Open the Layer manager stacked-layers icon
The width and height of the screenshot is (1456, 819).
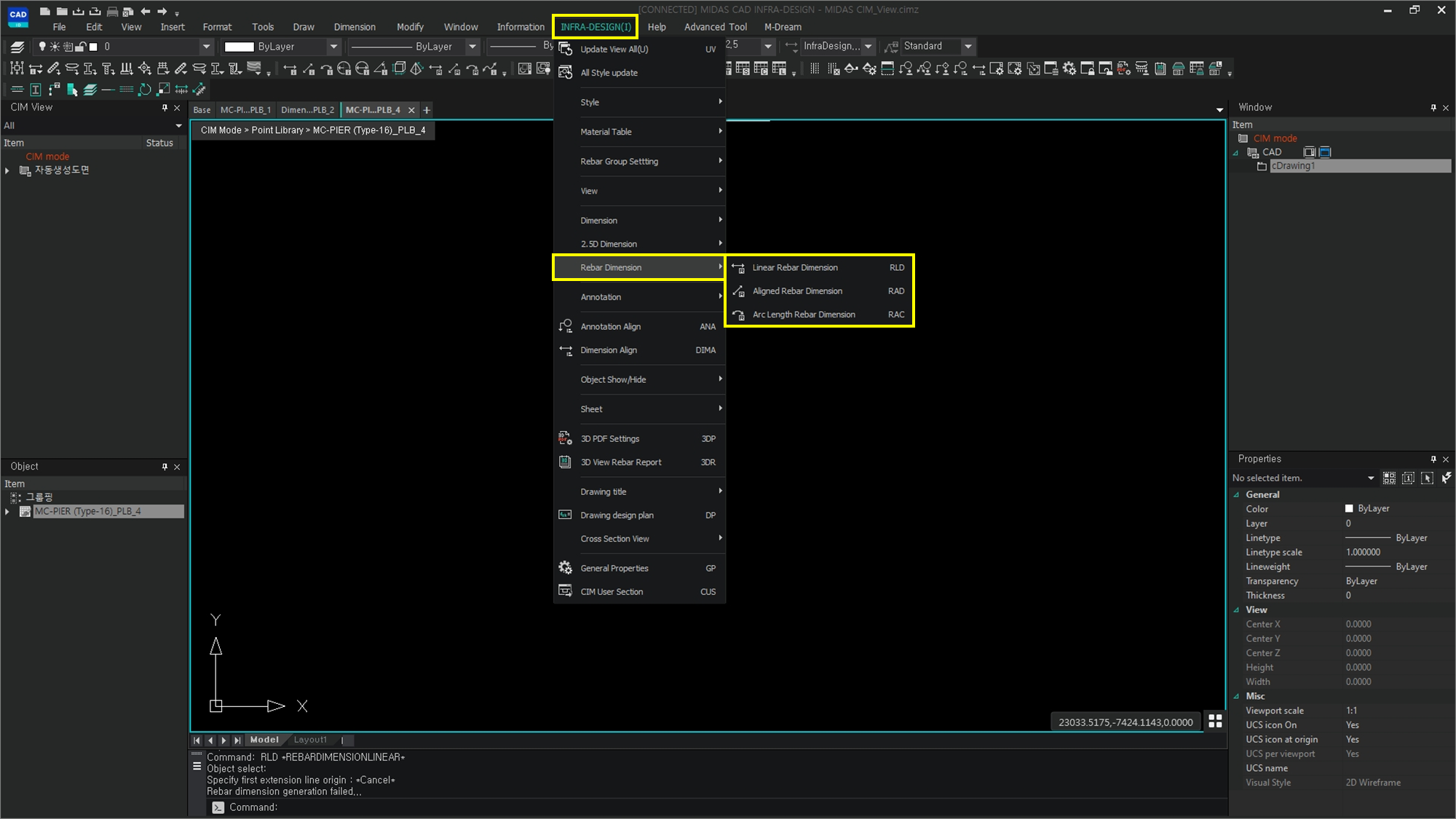point(17,47)
